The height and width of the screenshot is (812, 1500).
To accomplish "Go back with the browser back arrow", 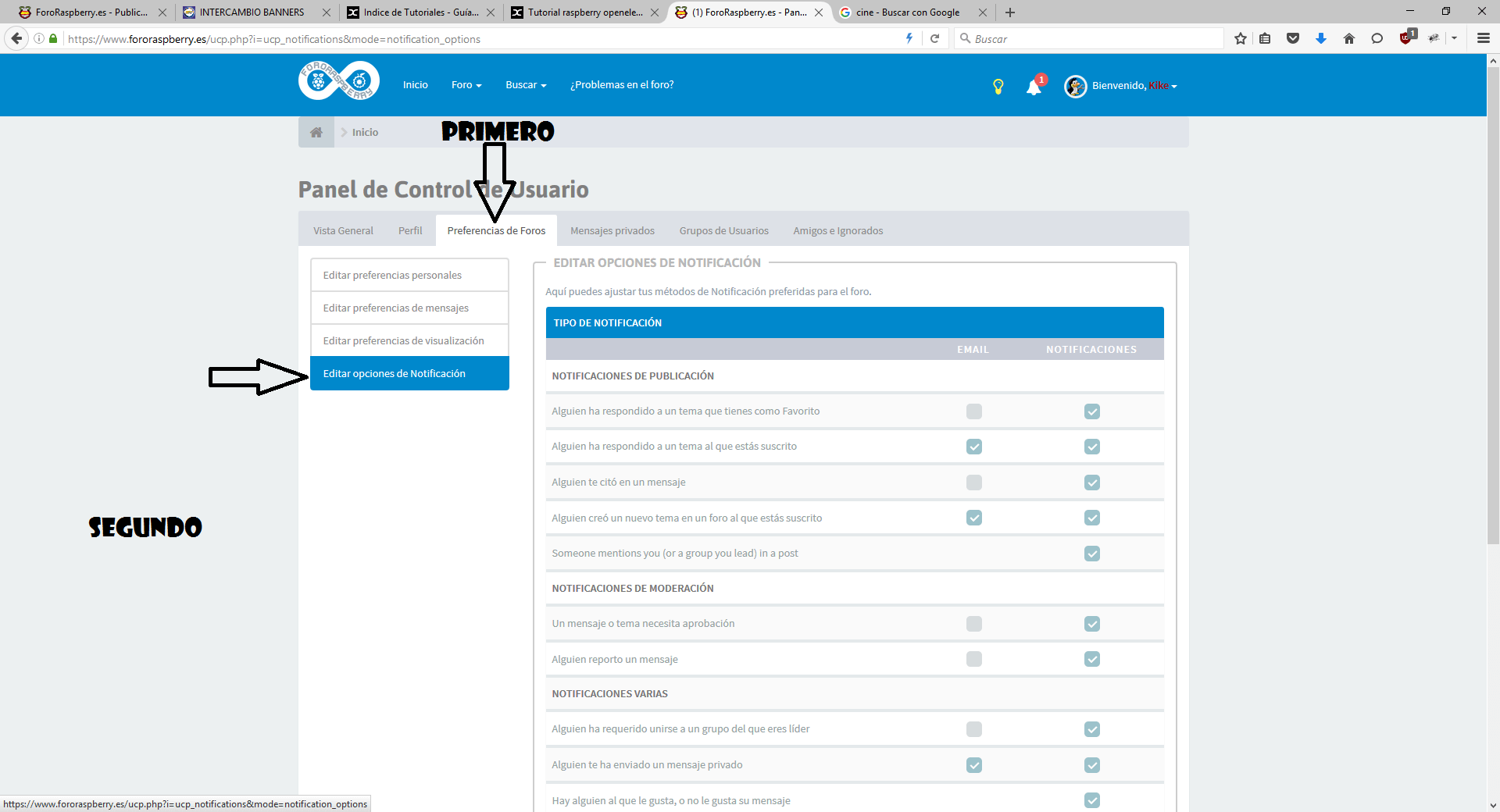I will pyautogui.click(x=16, y=38).
